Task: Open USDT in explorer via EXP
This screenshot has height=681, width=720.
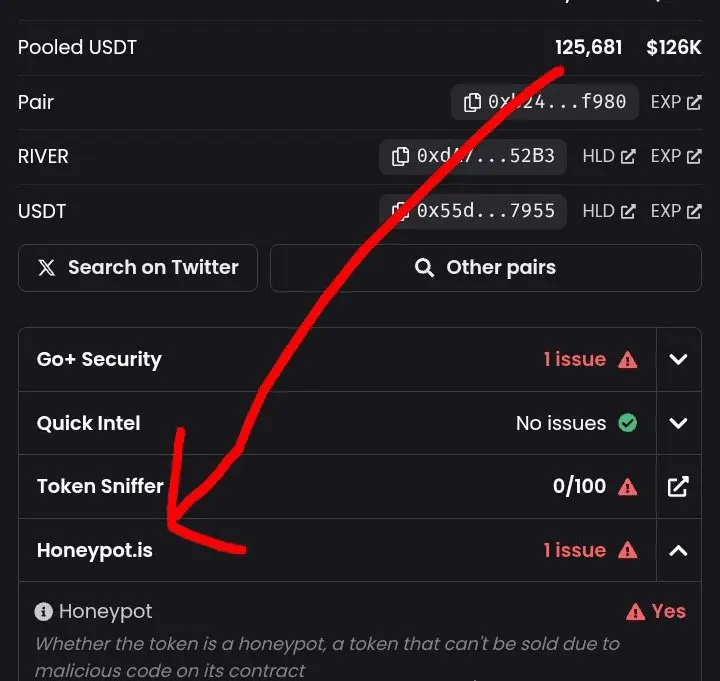Action: 676,211
